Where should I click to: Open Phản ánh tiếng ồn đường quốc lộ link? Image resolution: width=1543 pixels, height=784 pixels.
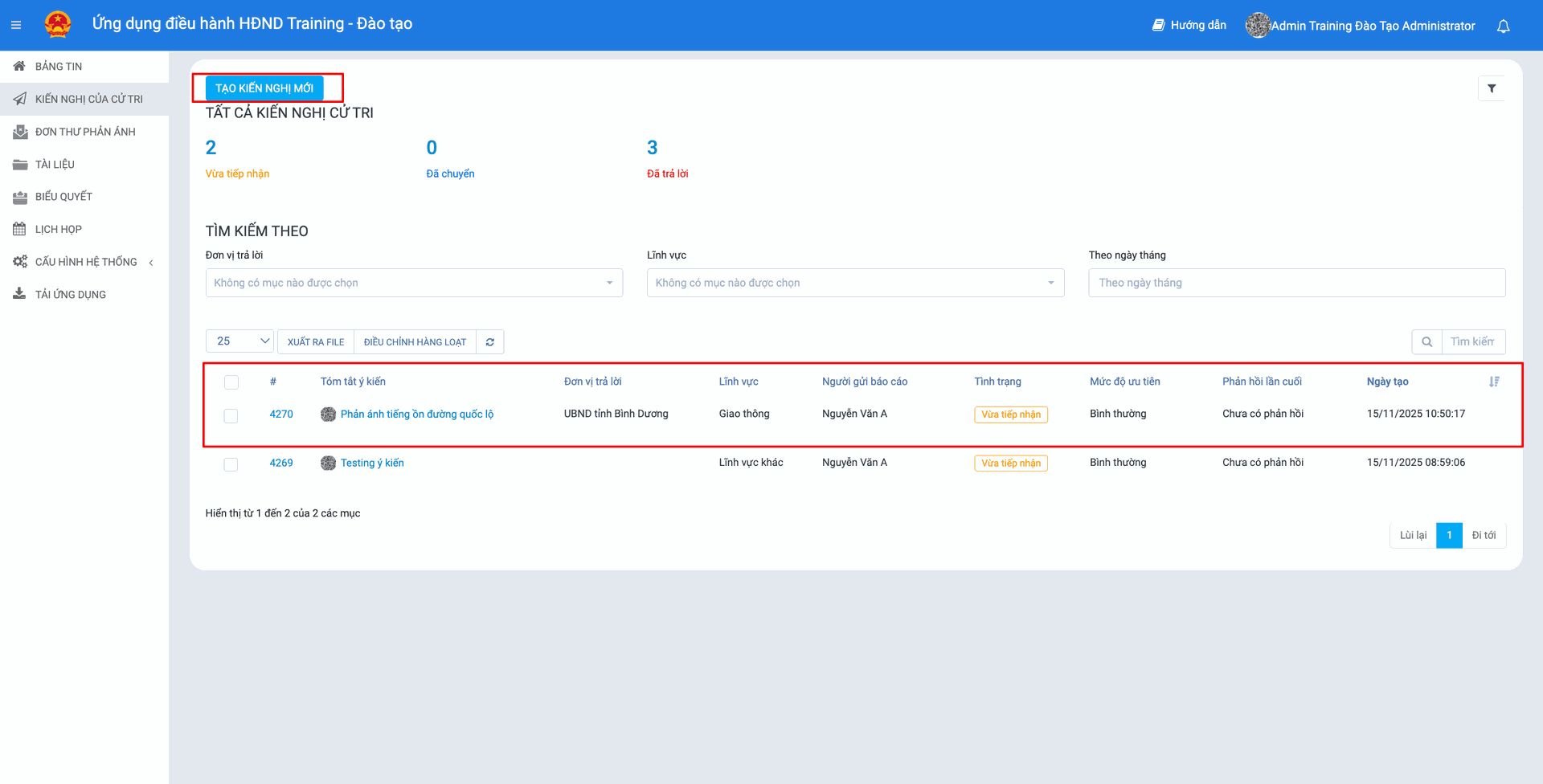coord(416,414)
